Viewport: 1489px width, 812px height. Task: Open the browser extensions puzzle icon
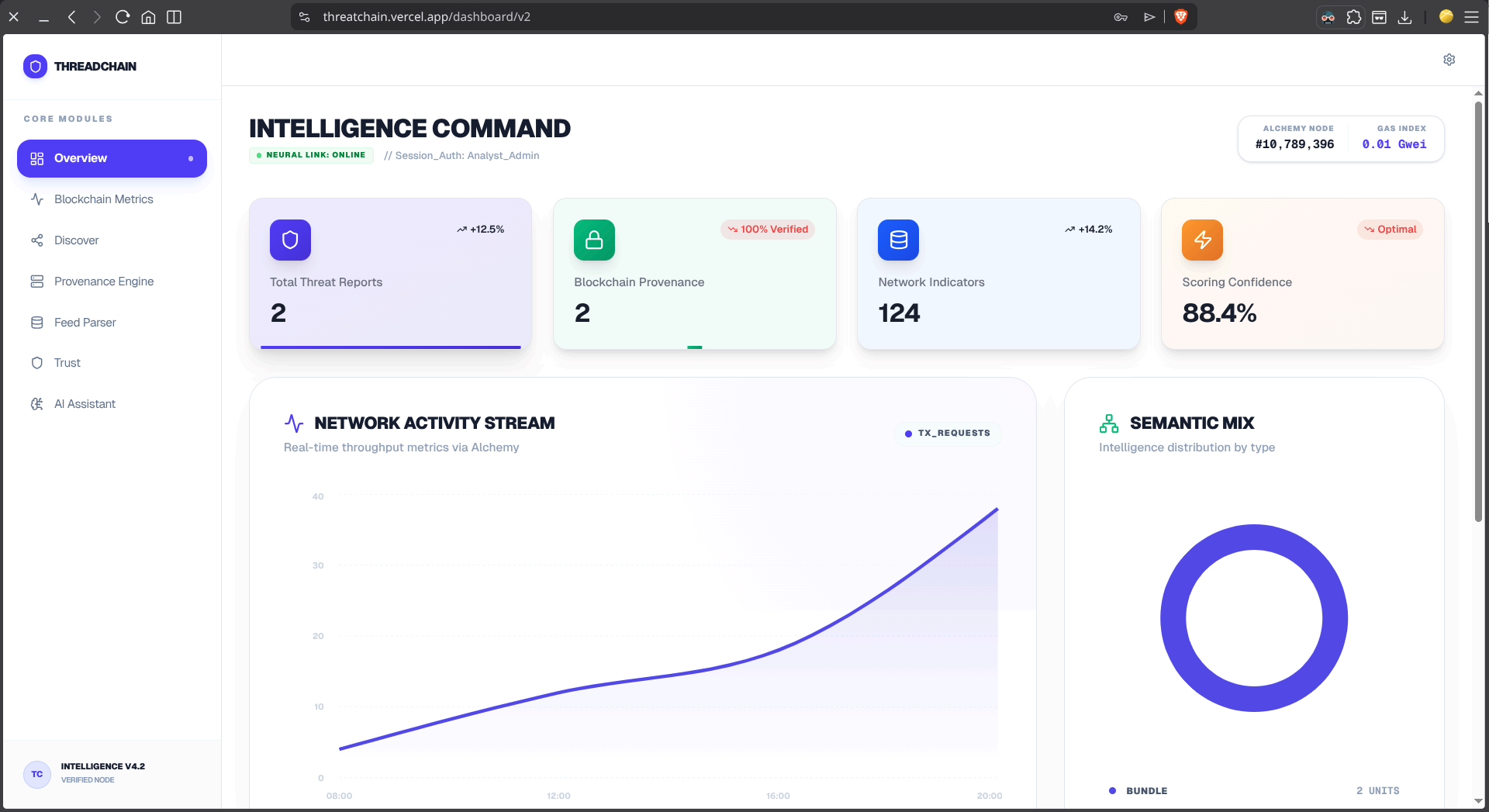tap(1354, 17)
